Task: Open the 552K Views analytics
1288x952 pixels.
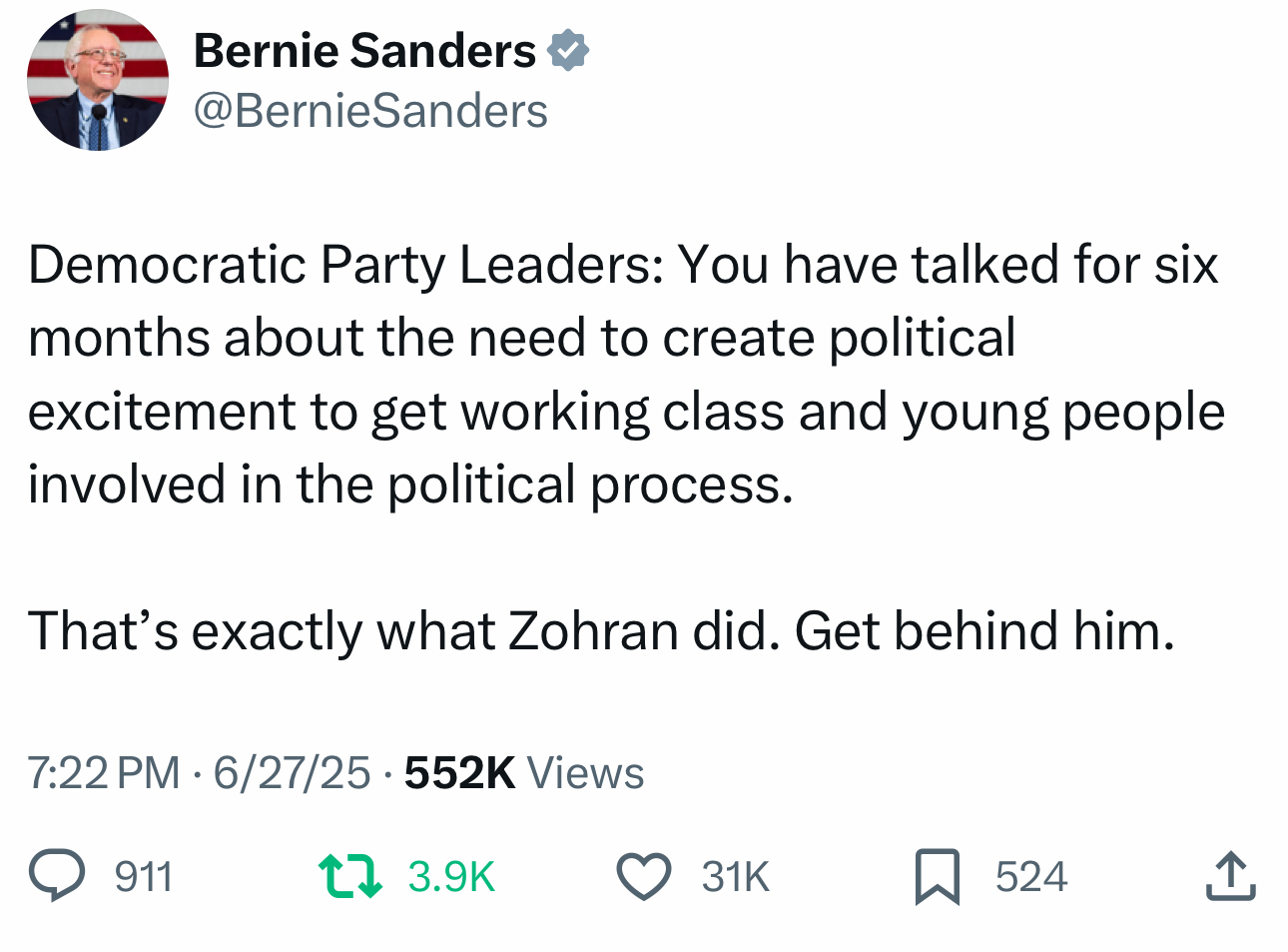Action: [x=460, y=773]
